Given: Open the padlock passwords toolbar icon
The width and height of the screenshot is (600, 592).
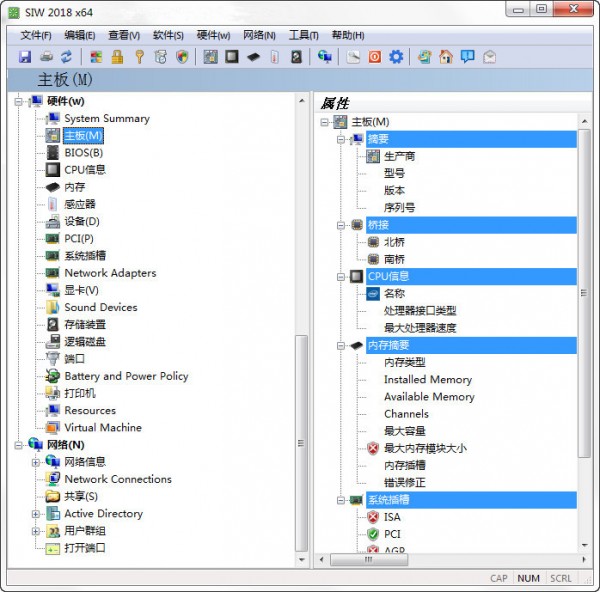Looking at the screenshot, I should click(x=117, y=57).
